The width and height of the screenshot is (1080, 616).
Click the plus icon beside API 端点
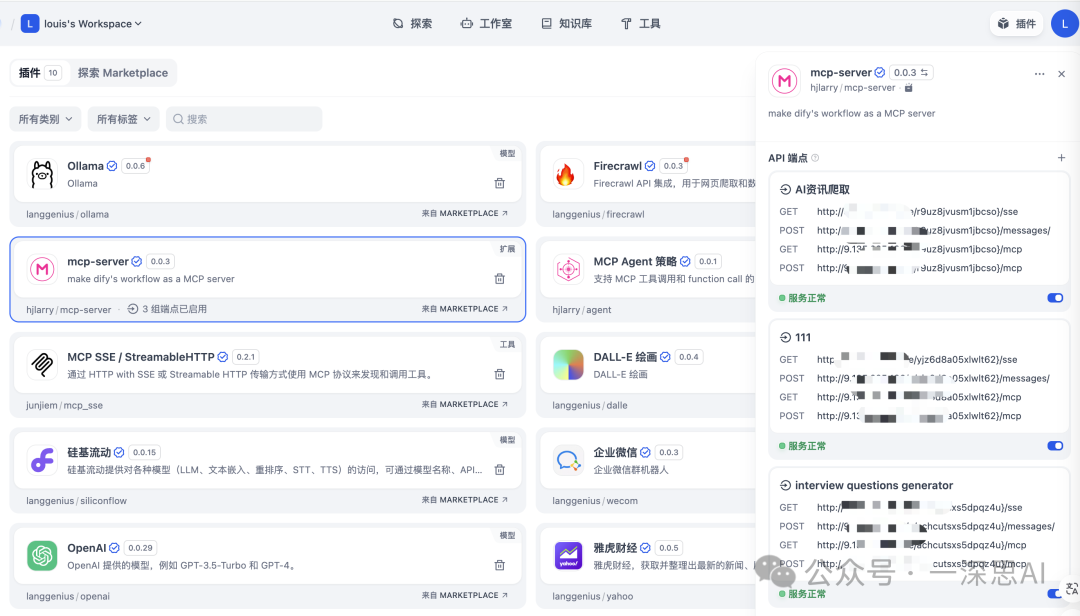click(x=1060, y=157)
